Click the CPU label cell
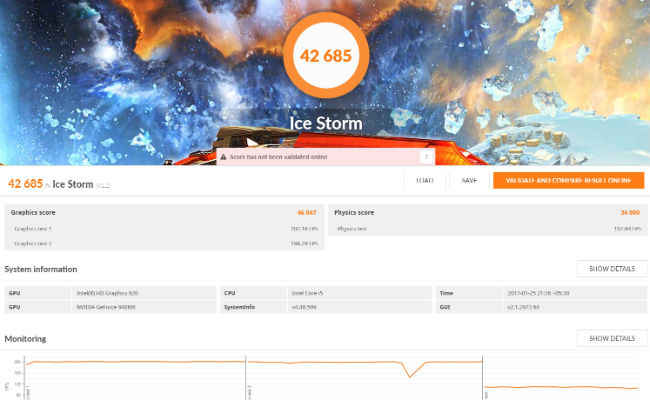Viewport: 650px width, 400px height. [x=253, y=293]
